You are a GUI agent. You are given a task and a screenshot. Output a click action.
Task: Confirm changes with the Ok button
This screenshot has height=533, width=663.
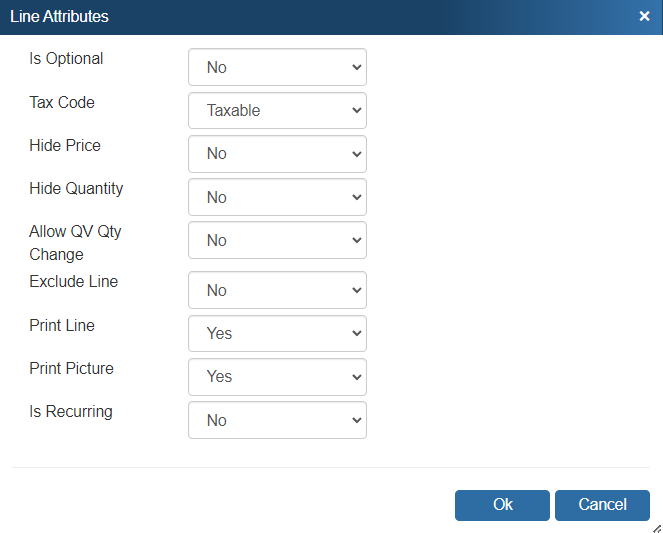click(x=502, y=505)
